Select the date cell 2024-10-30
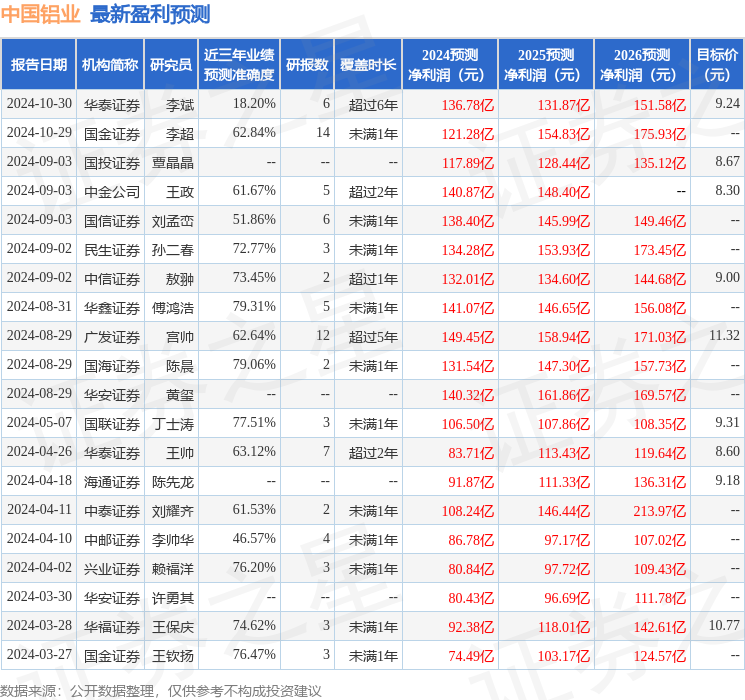 [39, 104]
